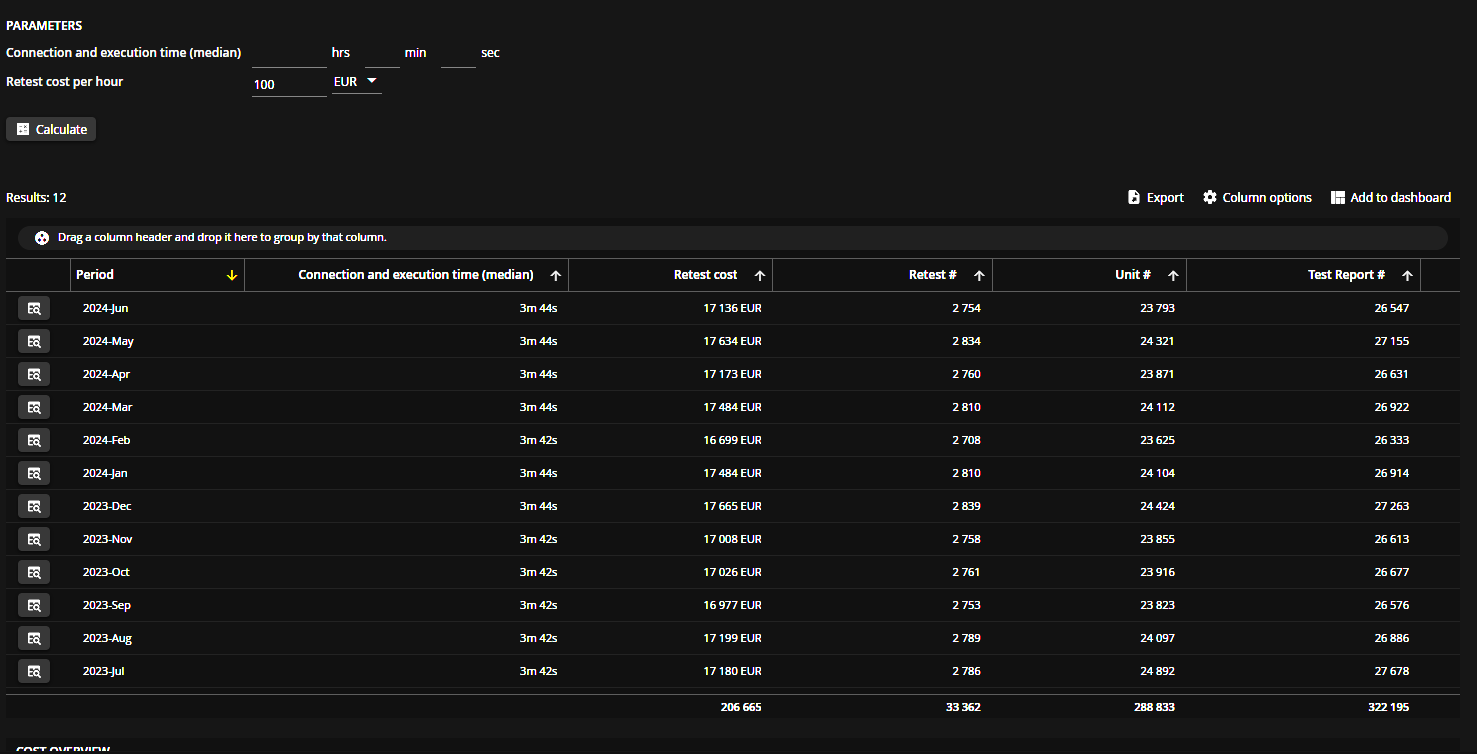Open details icon for 2024-Jun row
1477x754 pixels.
click(x=34, y=308)
